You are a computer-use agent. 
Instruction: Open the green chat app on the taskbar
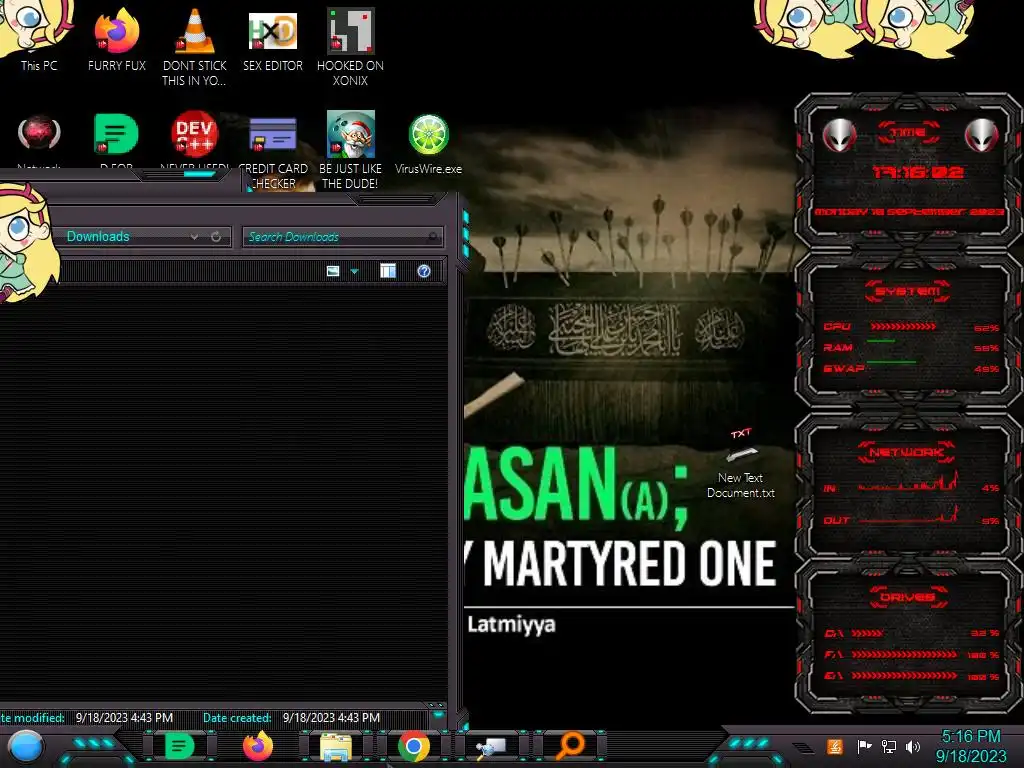tap(180, 746)
